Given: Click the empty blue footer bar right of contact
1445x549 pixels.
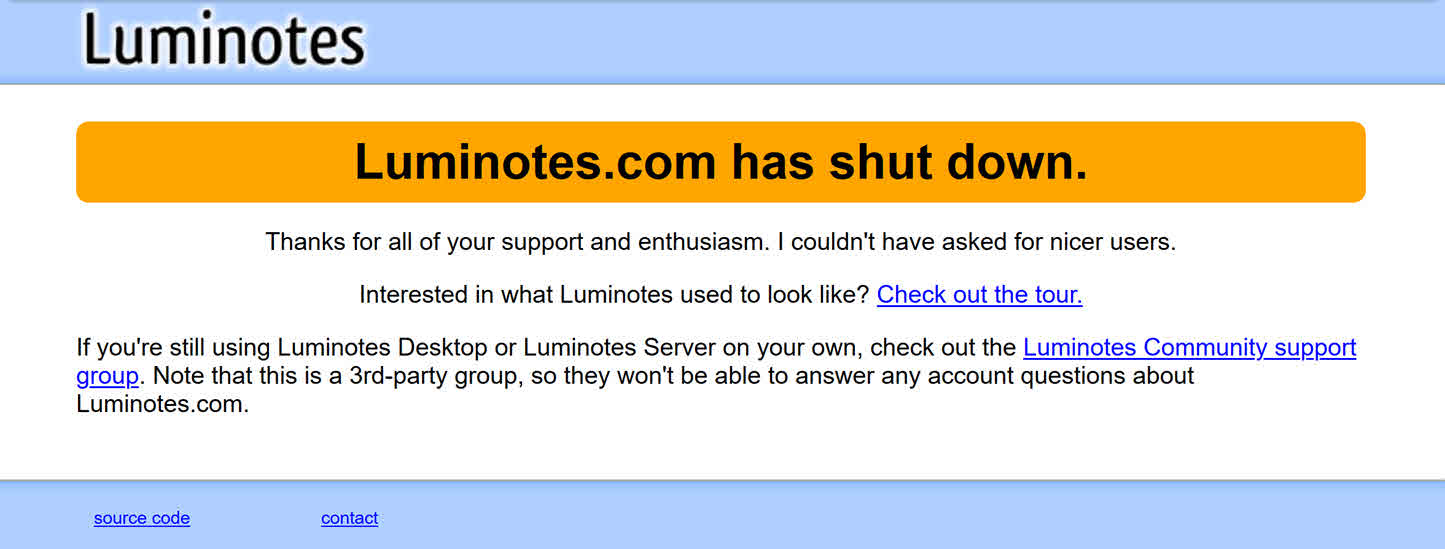Looking at the screenshot, I should point(900,517).
